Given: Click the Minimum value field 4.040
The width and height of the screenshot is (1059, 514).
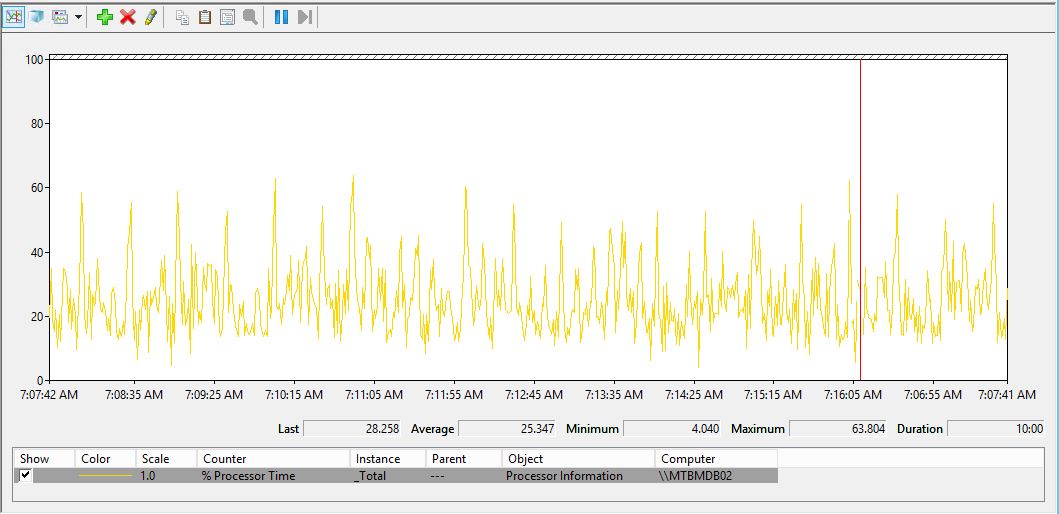Looking at the screenshot, I should click(673, 428).
